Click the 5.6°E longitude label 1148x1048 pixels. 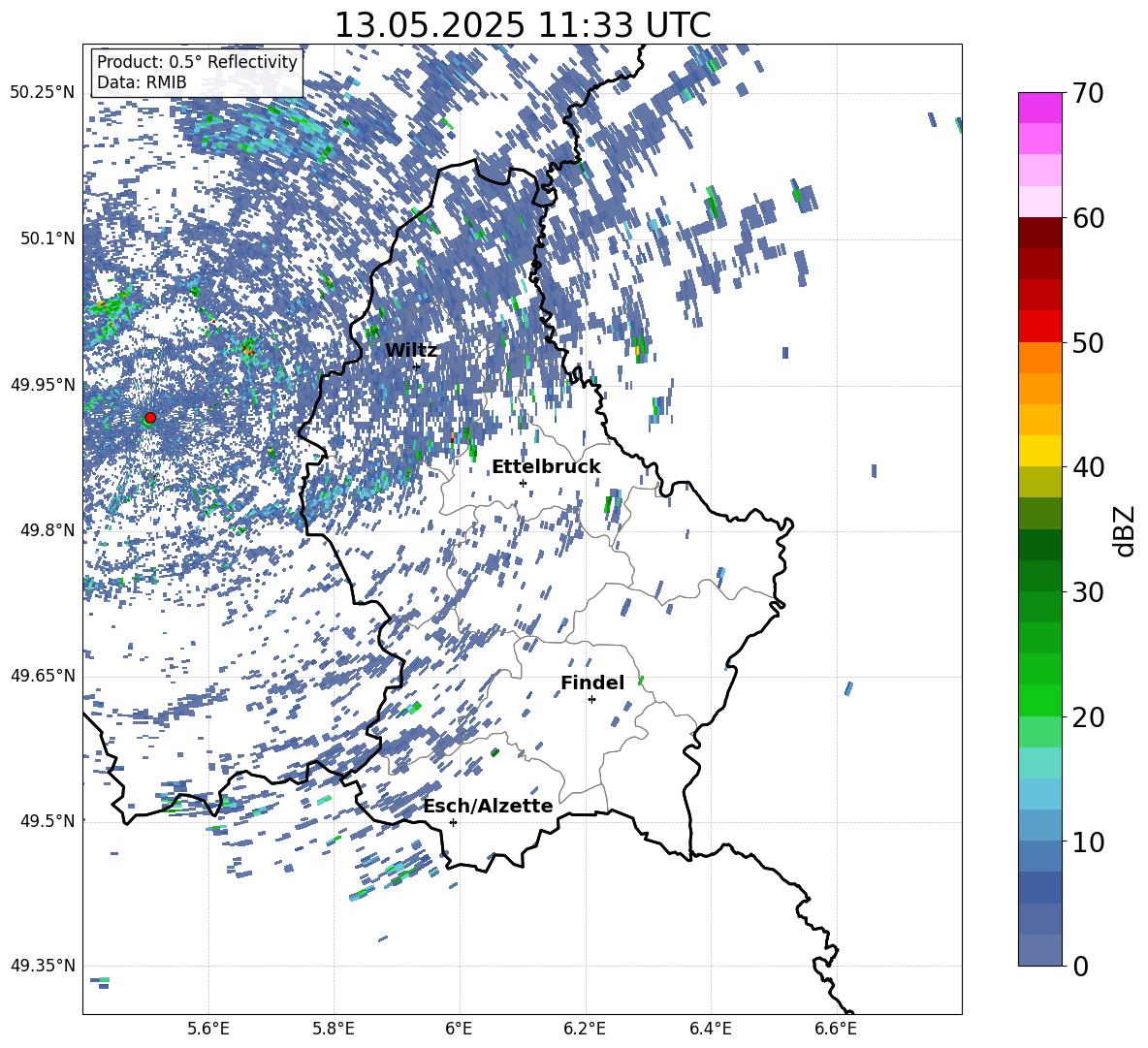pos(208,1029)
